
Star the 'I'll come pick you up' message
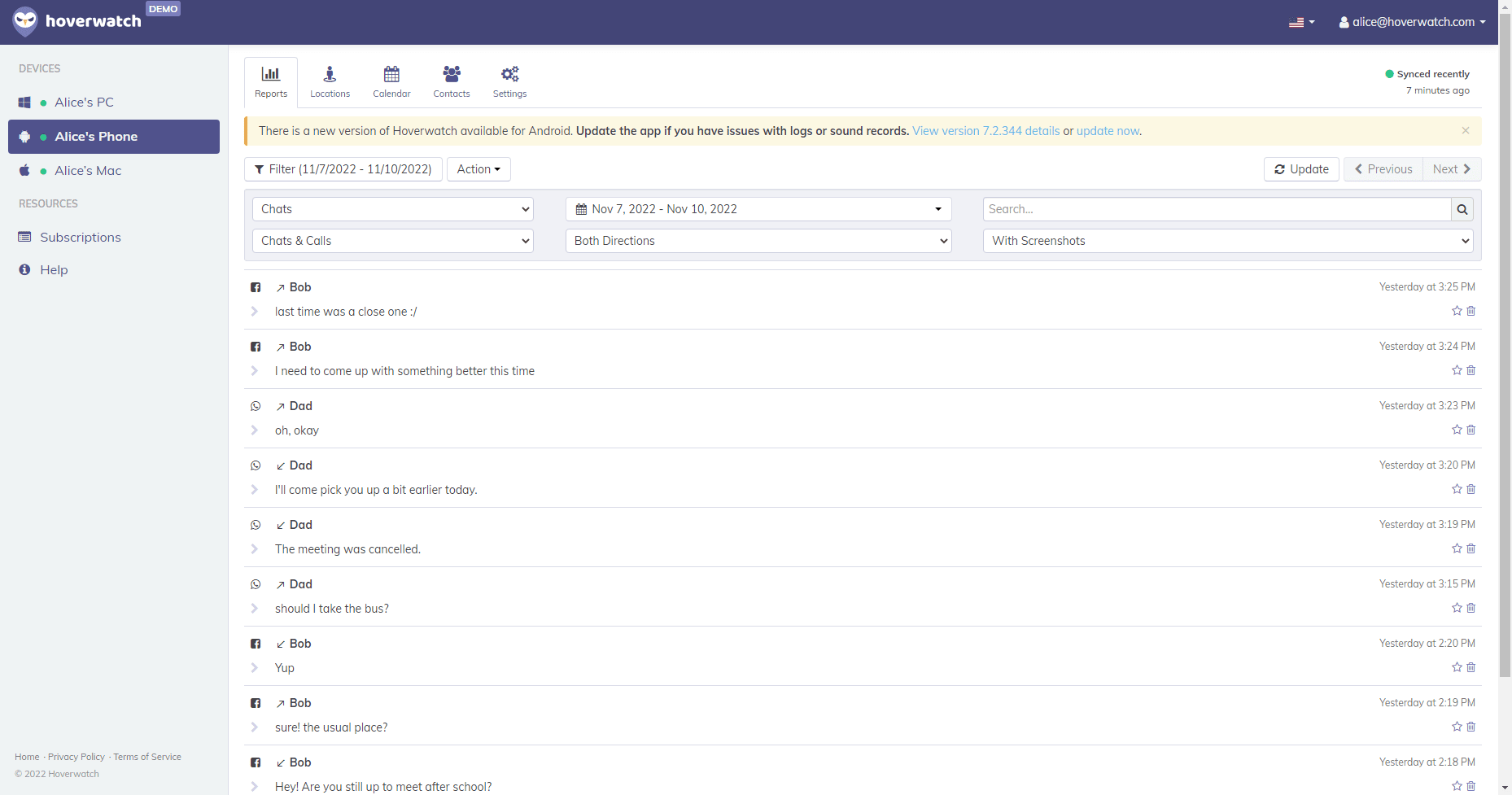coord(1457,489)
